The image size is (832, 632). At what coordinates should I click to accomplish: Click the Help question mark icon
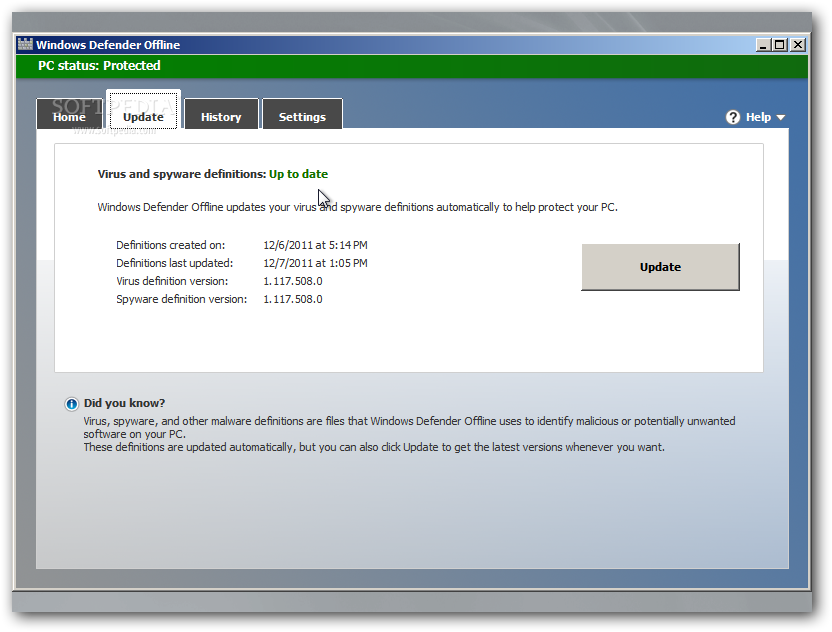click(733, 117)
